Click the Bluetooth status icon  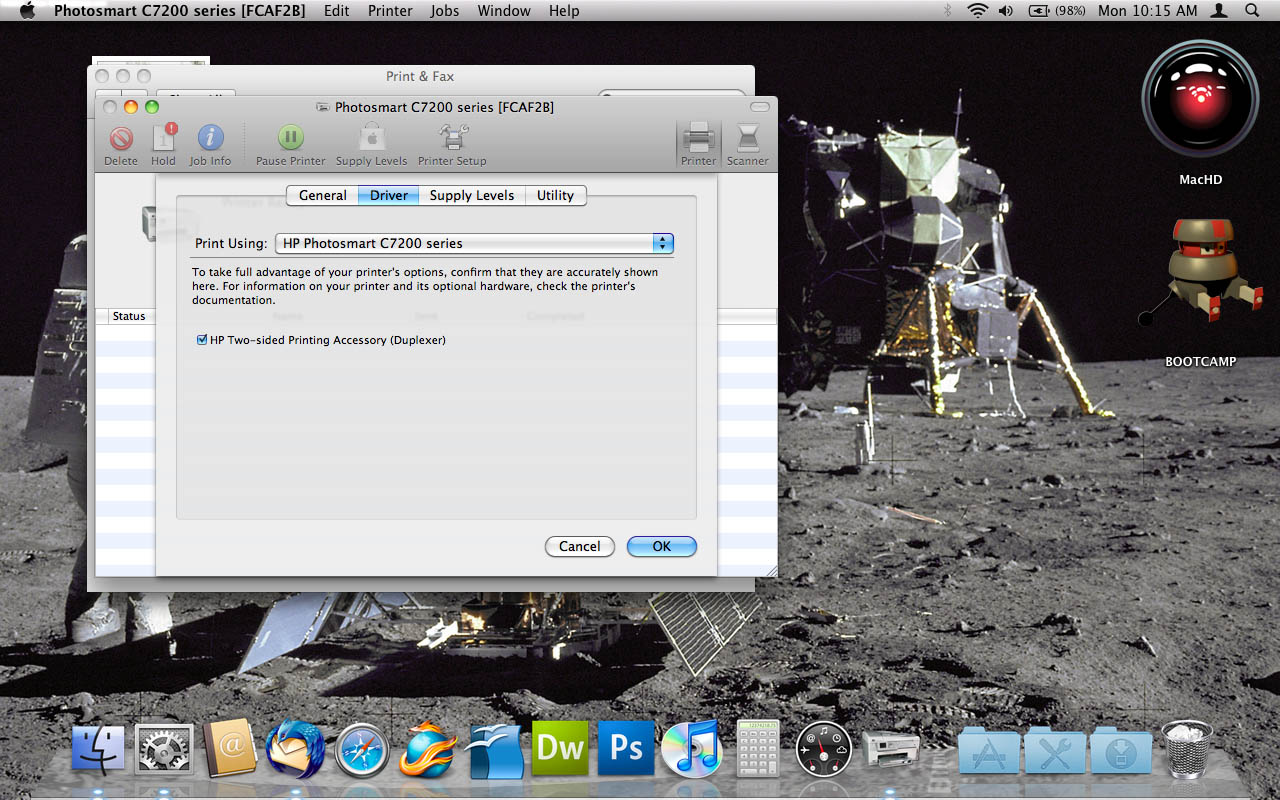(947, 10)
